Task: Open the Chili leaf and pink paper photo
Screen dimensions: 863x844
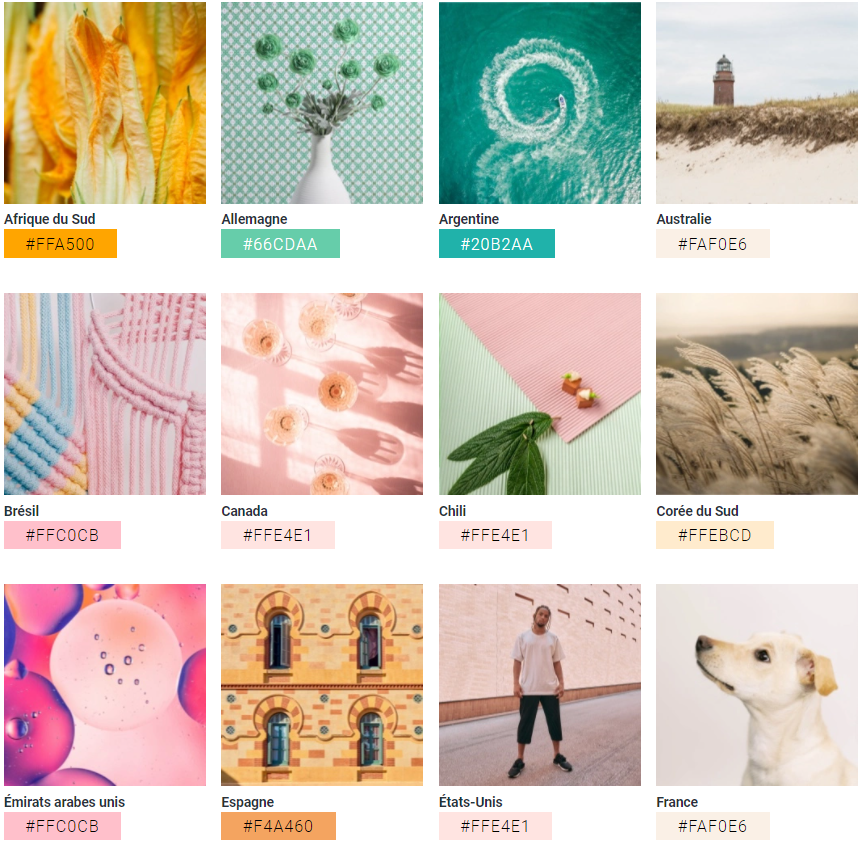Action: coord(539,394)
